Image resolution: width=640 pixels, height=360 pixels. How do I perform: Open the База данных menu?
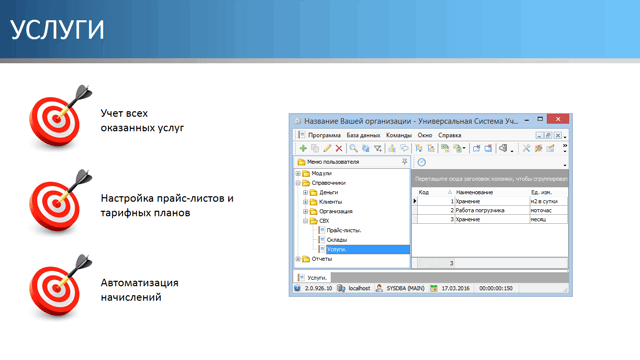[x=363, y=135]
